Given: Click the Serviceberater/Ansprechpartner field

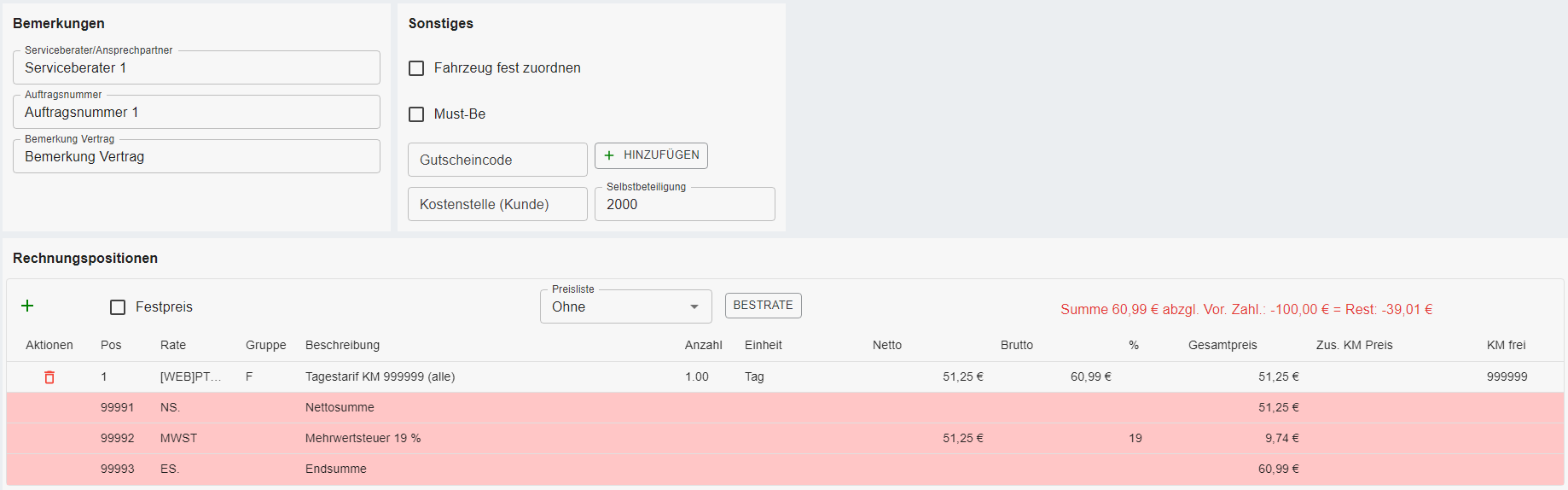Looking at the screenshot, I should (196, 68).
